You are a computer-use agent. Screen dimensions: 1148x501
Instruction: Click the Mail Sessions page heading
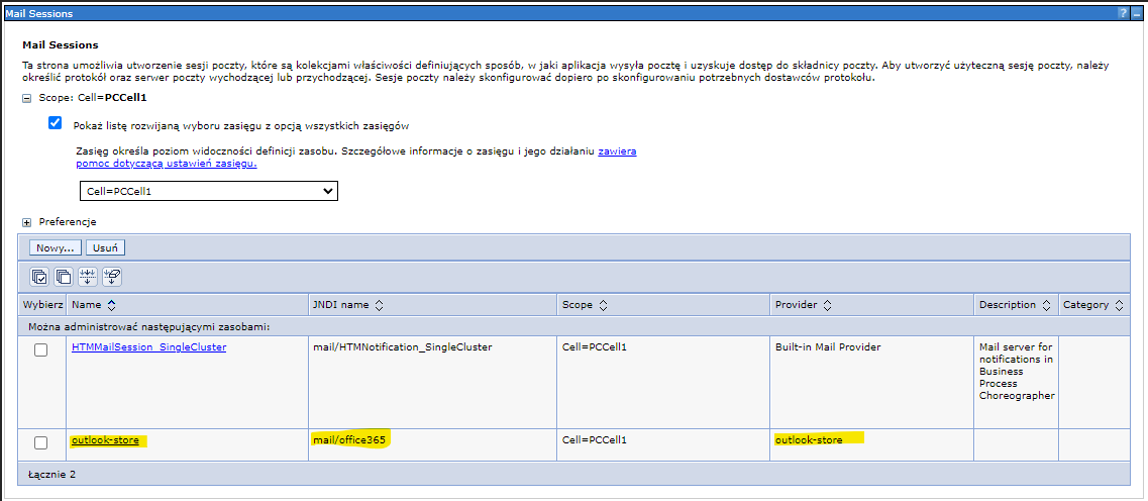pyautogui.click(x=61, y=45)
